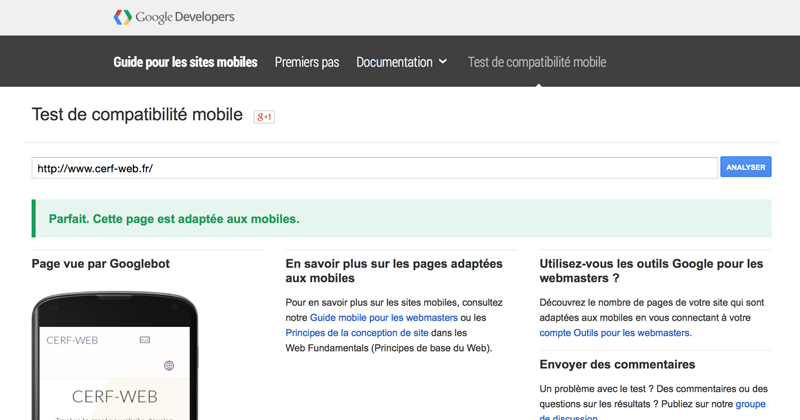The image size is (800, 420).
Task: Tap the envelope icon in phone preview
Action: [145, 340]
